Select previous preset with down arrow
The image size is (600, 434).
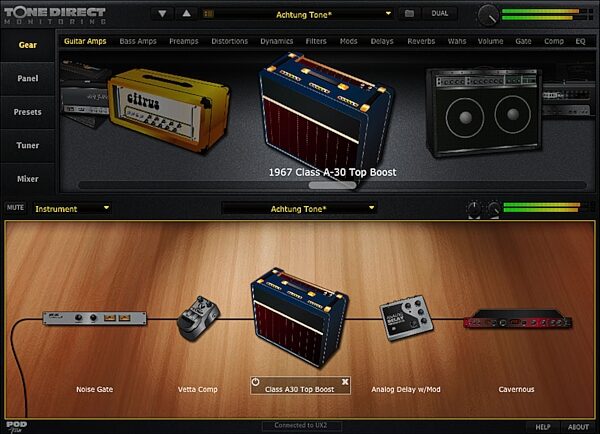pos(162,14)
